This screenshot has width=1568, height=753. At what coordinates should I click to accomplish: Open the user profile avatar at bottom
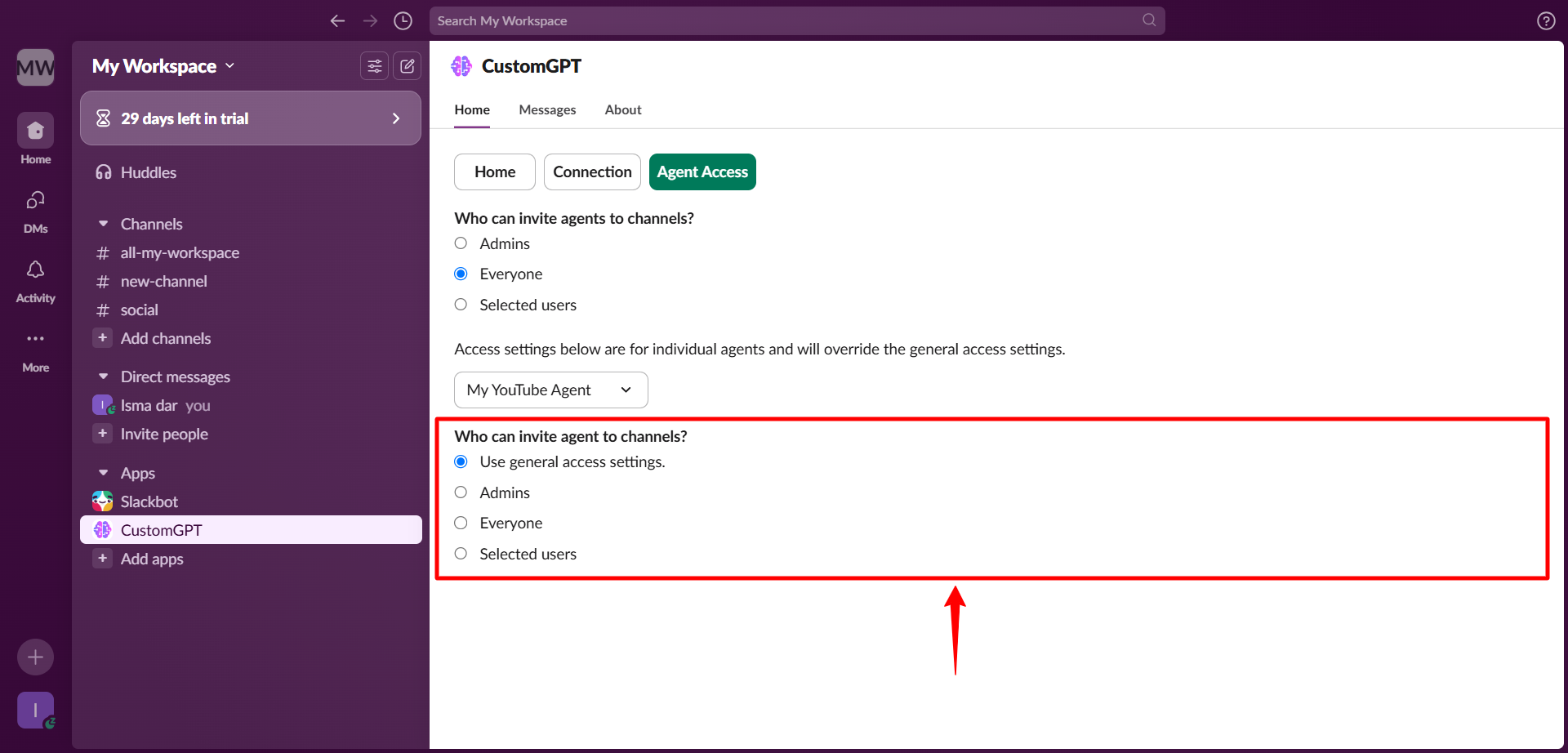[x=35, y=710]
